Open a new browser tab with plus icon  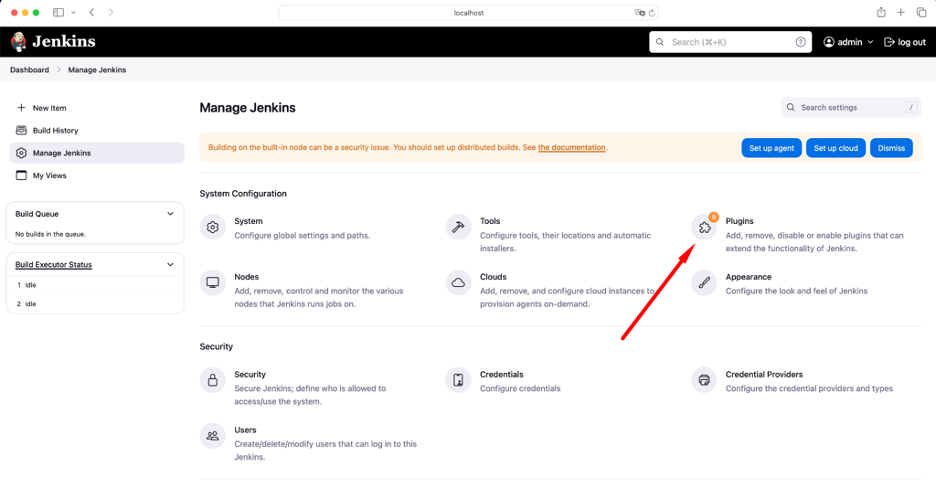[x=901, y=13]
